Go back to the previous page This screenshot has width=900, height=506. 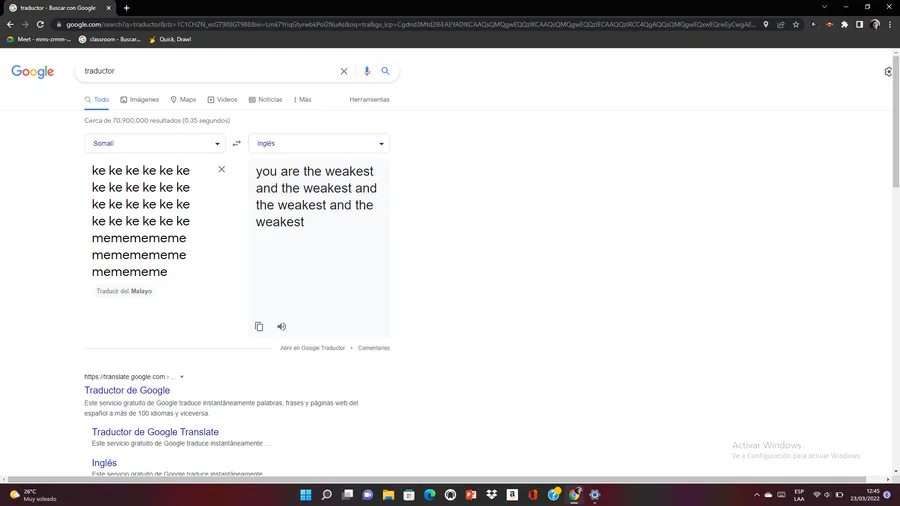pos(10,25)
